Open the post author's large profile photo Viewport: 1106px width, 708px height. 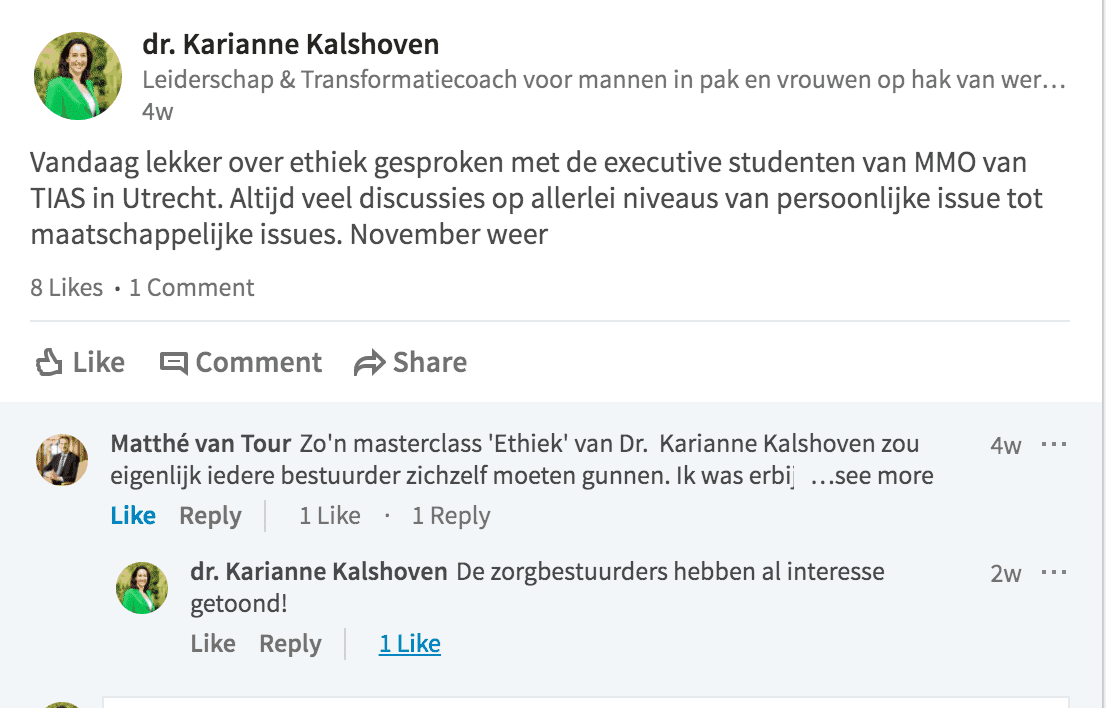pyautogui.click(x=78, y=76)
